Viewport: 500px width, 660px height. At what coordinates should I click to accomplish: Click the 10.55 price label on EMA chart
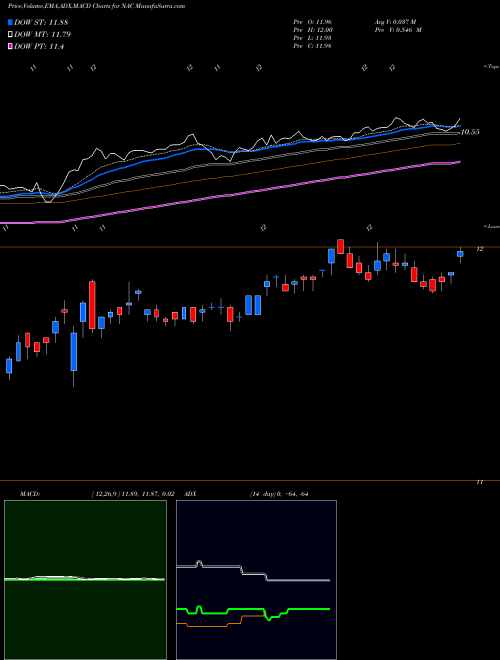coord(470,132)
